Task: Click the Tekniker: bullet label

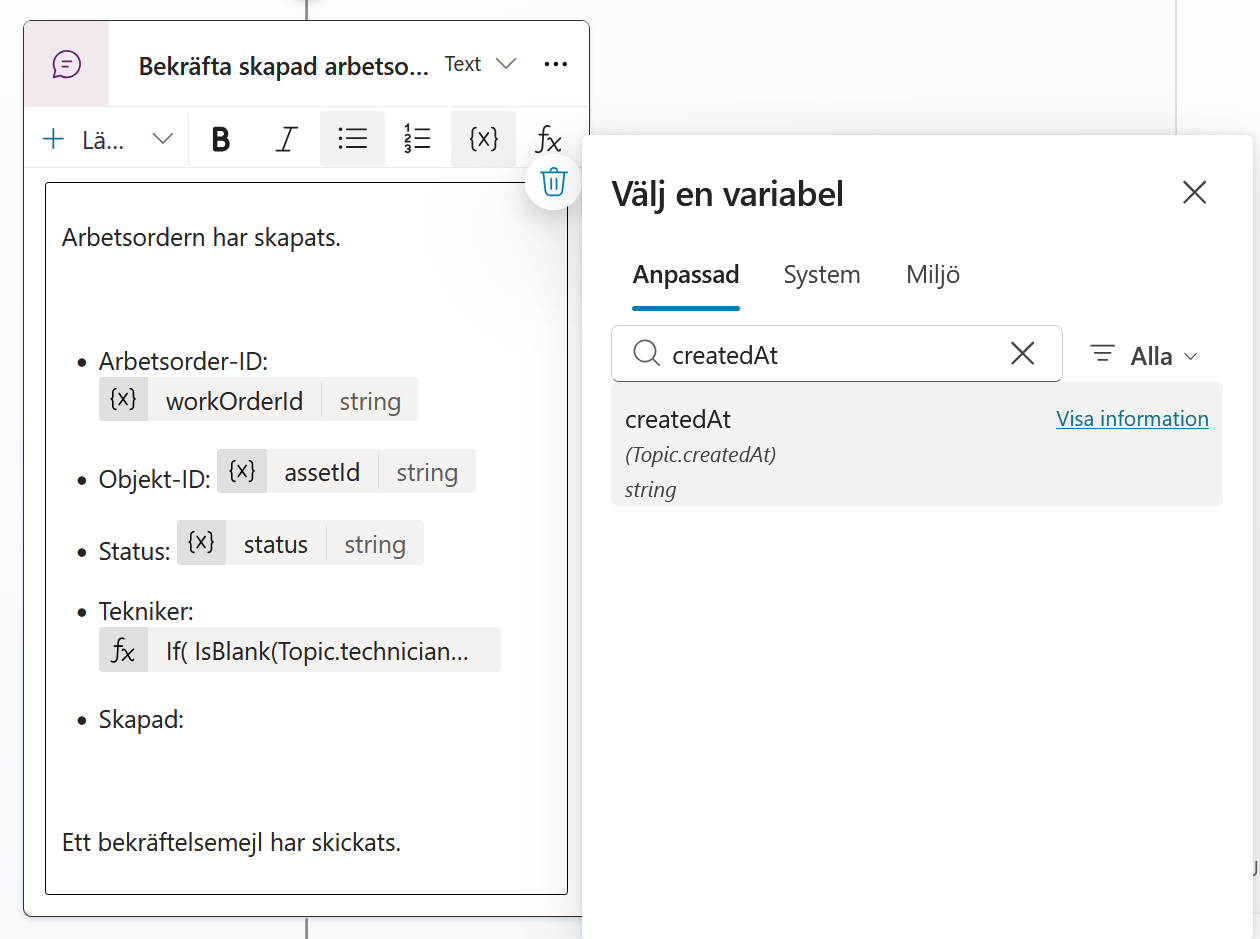Action: tap(146, 611)
